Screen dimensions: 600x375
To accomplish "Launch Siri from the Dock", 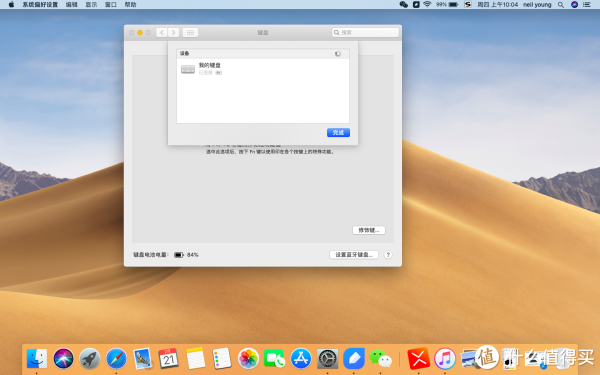I will click(x=63, y=359).
